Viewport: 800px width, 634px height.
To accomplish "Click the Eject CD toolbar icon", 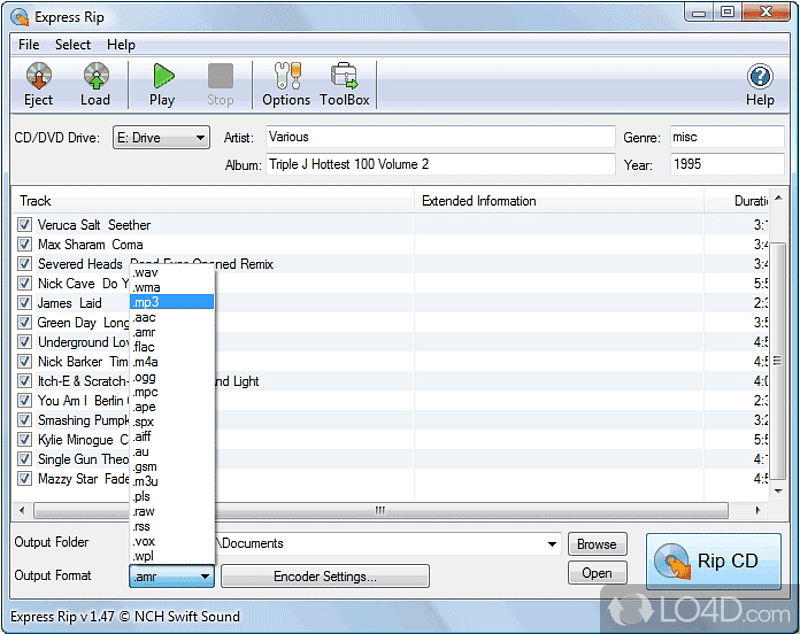I will pos(39,85).
